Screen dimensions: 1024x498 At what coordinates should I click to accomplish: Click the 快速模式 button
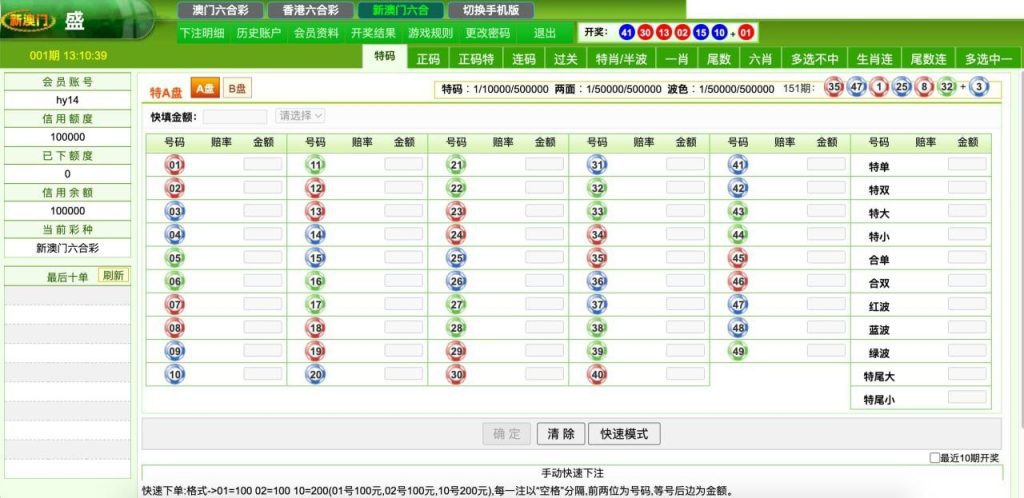(624, 434)
